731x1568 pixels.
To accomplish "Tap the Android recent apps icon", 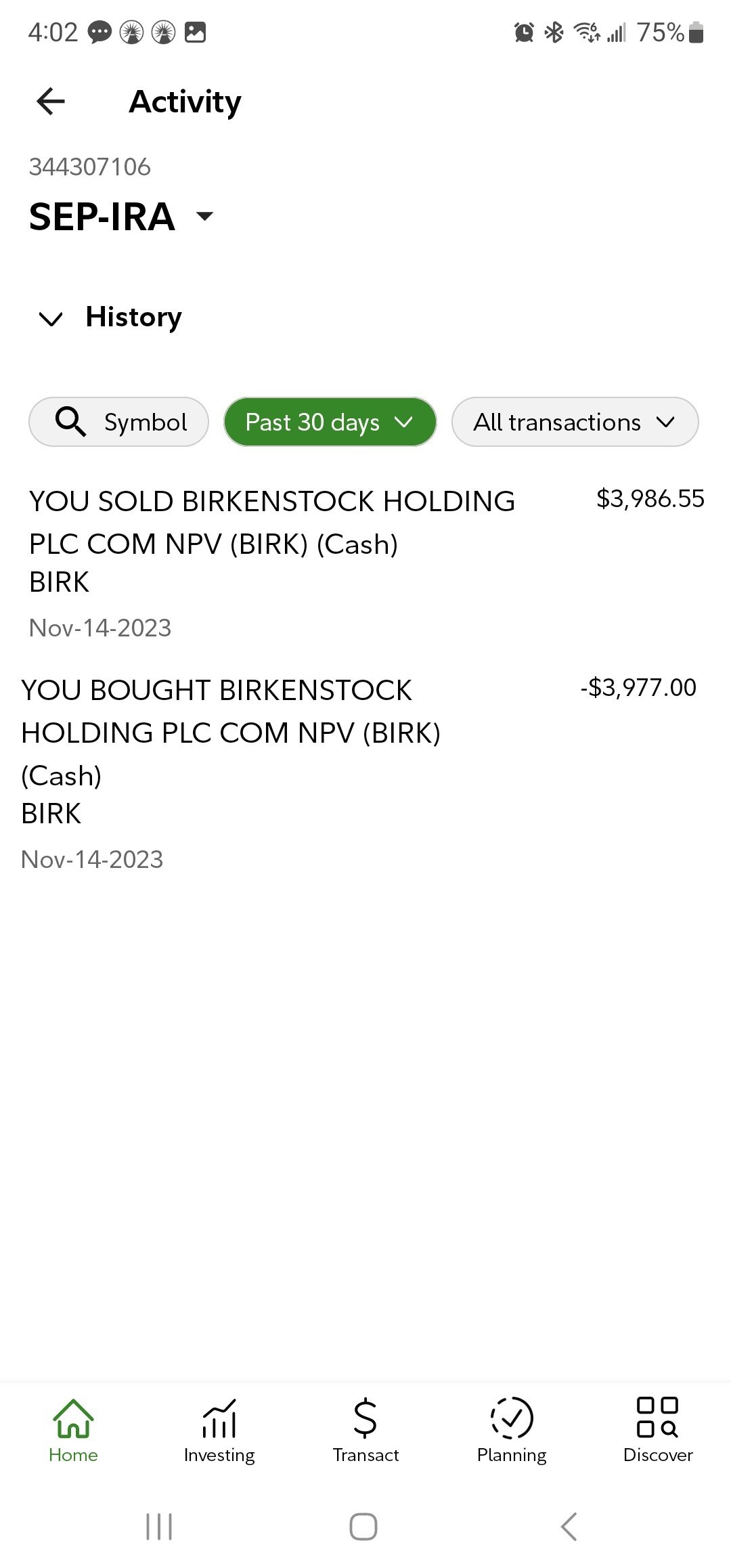I will click(x=160, y=1527).
